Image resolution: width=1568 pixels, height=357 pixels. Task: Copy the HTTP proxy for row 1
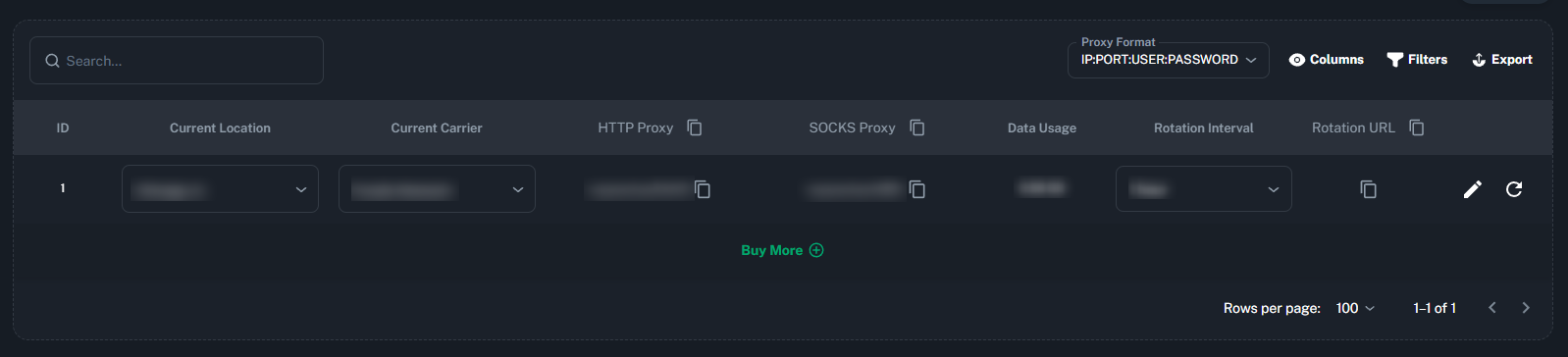tap(703, 189)
